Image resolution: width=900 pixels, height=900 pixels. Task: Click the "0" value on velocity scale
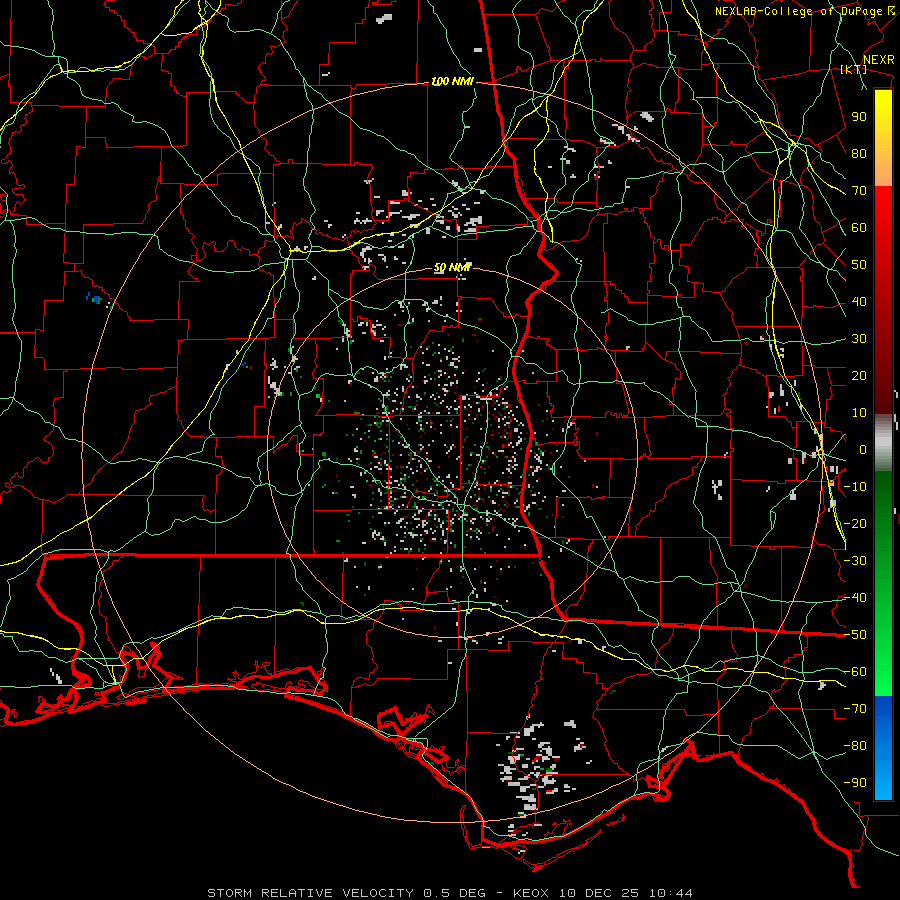(863, 449)
